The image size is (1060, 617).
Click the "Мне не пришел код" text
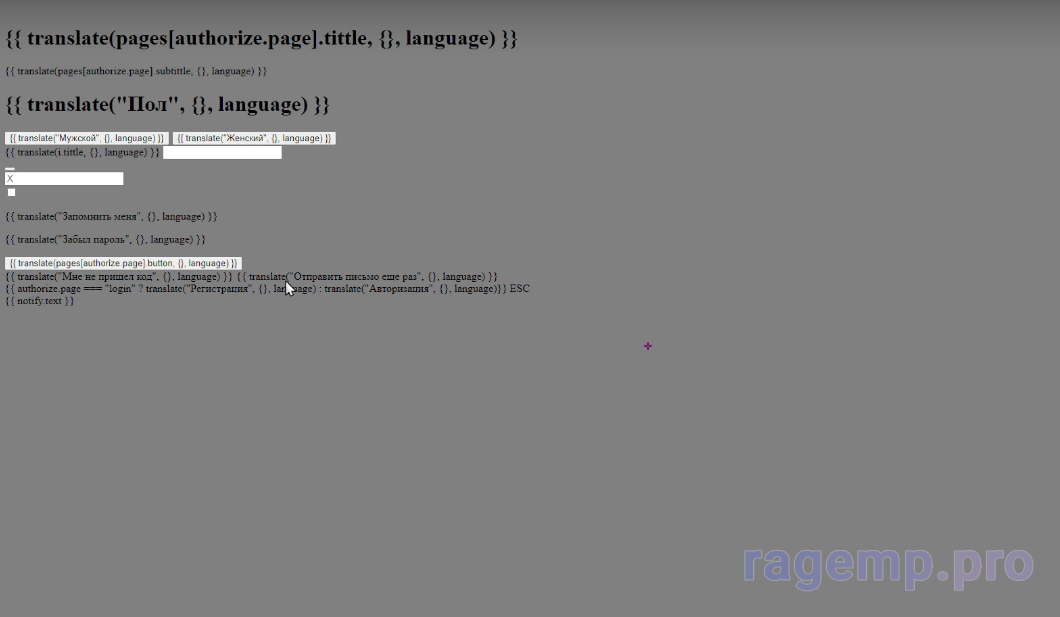pyautogui.click(x=118, y=276)
